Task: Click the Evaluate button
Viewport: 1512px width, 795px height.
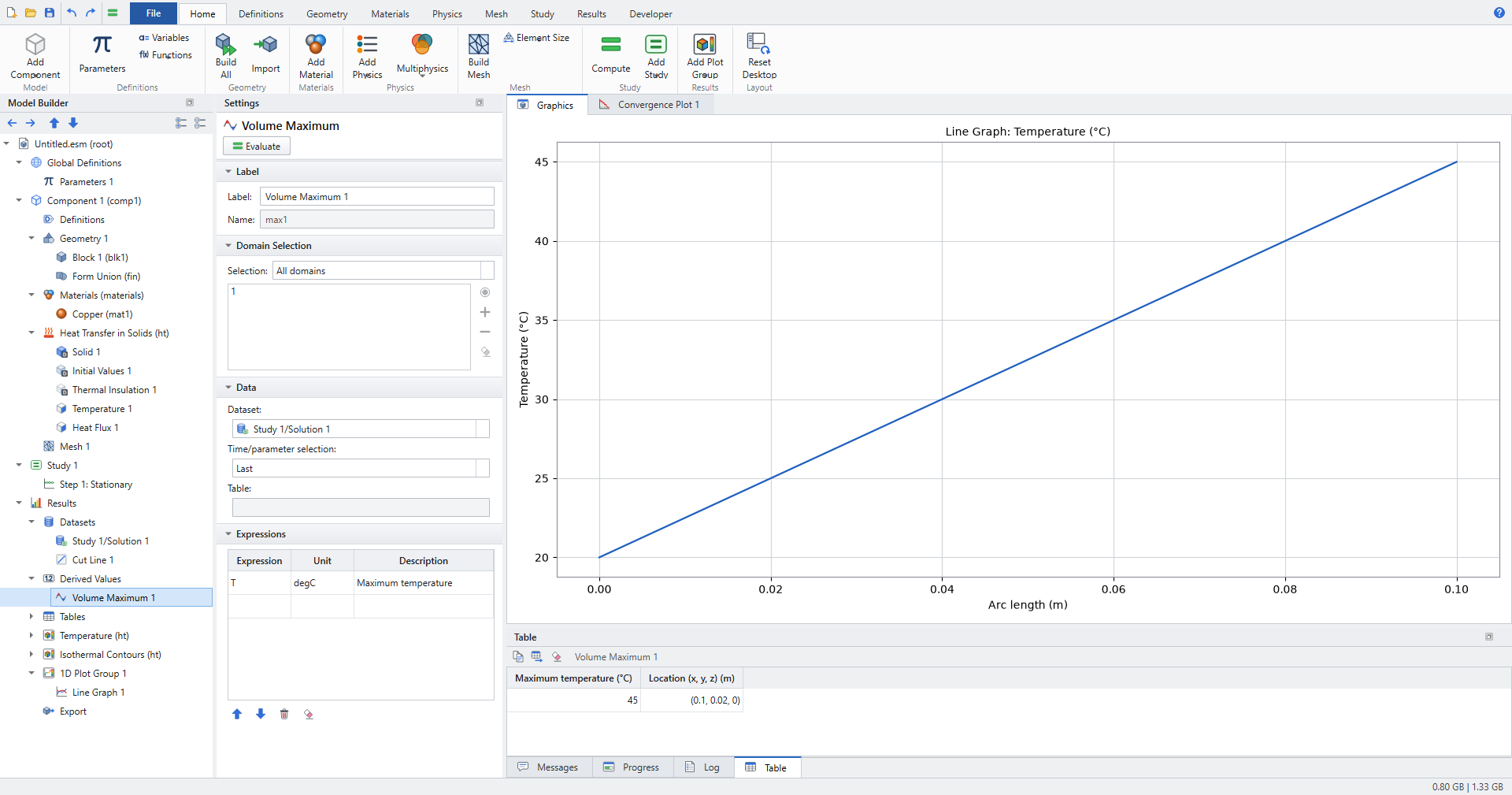Action: tap(257, 147)
